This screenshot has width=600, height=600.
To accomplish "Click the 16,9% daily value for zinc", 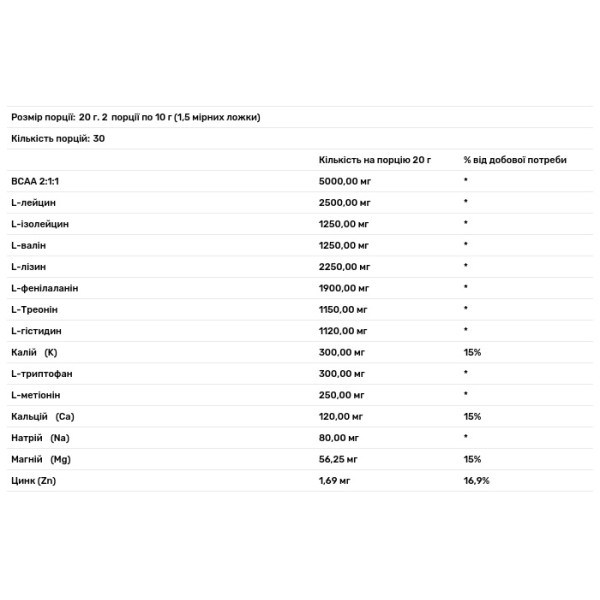I will pos(476,480).
